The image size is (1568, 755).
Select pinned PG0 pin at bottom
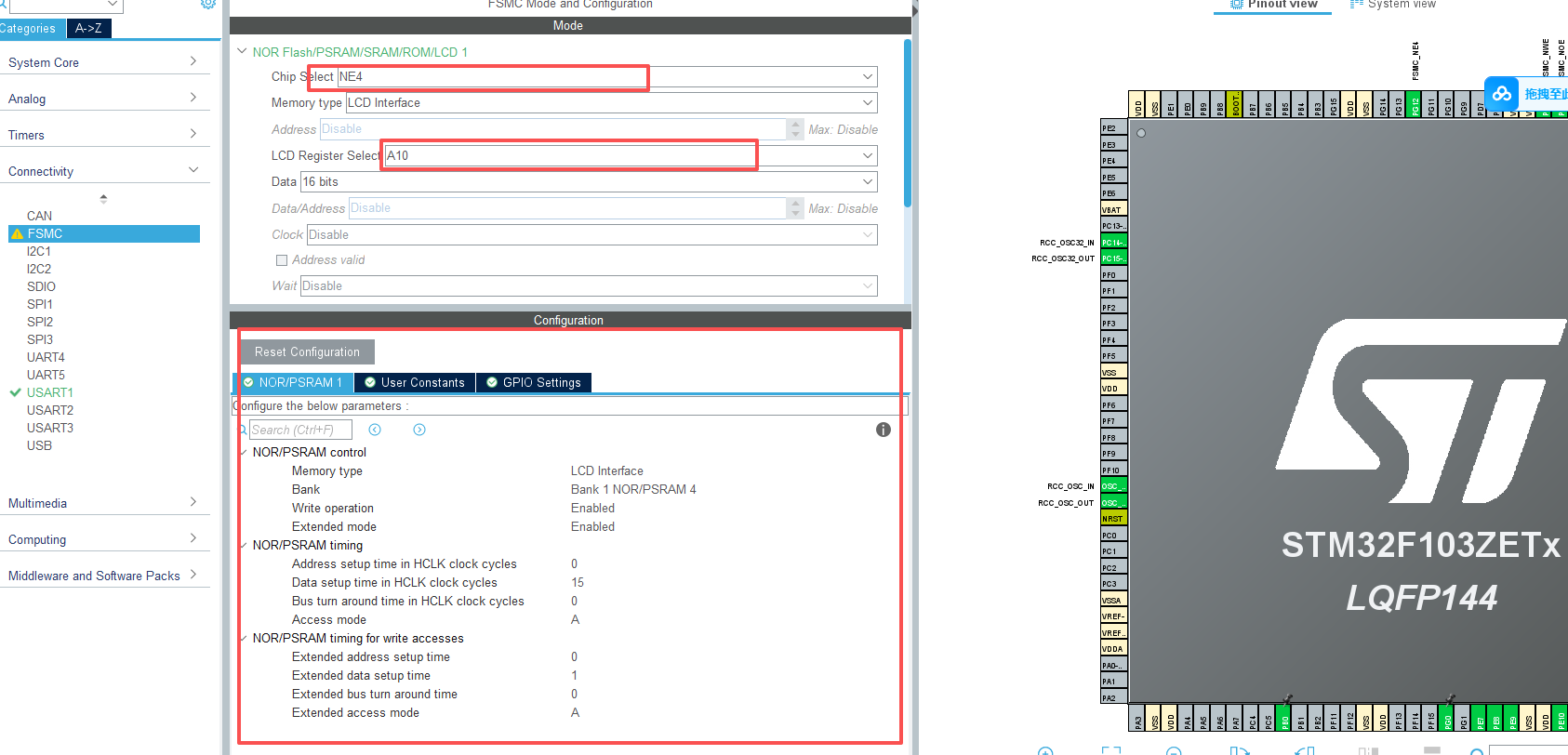point(1447,718)
